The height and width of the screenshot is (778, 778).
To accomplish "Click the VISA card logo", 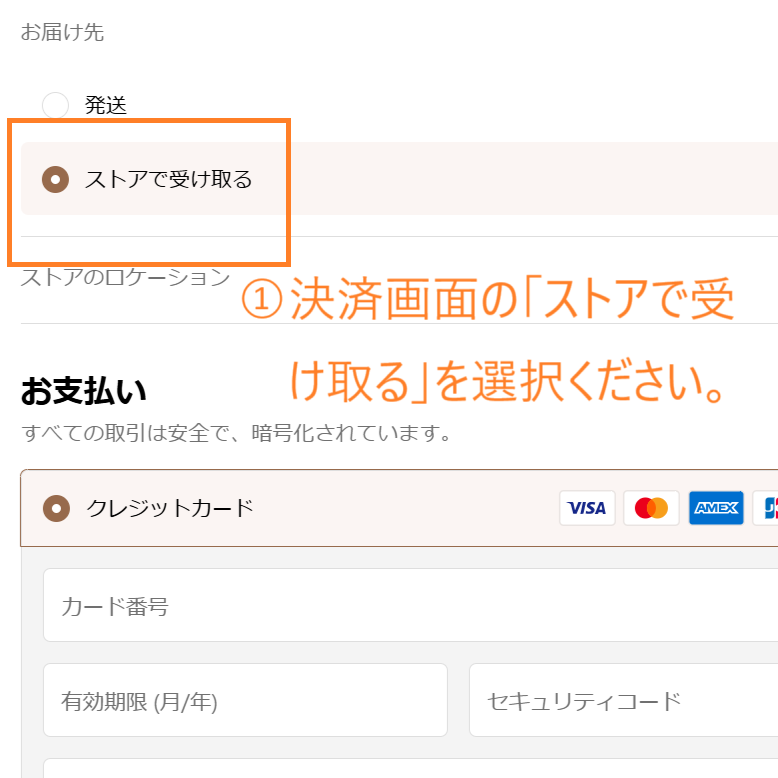I will pyautogui.click(x=587, y=508).
